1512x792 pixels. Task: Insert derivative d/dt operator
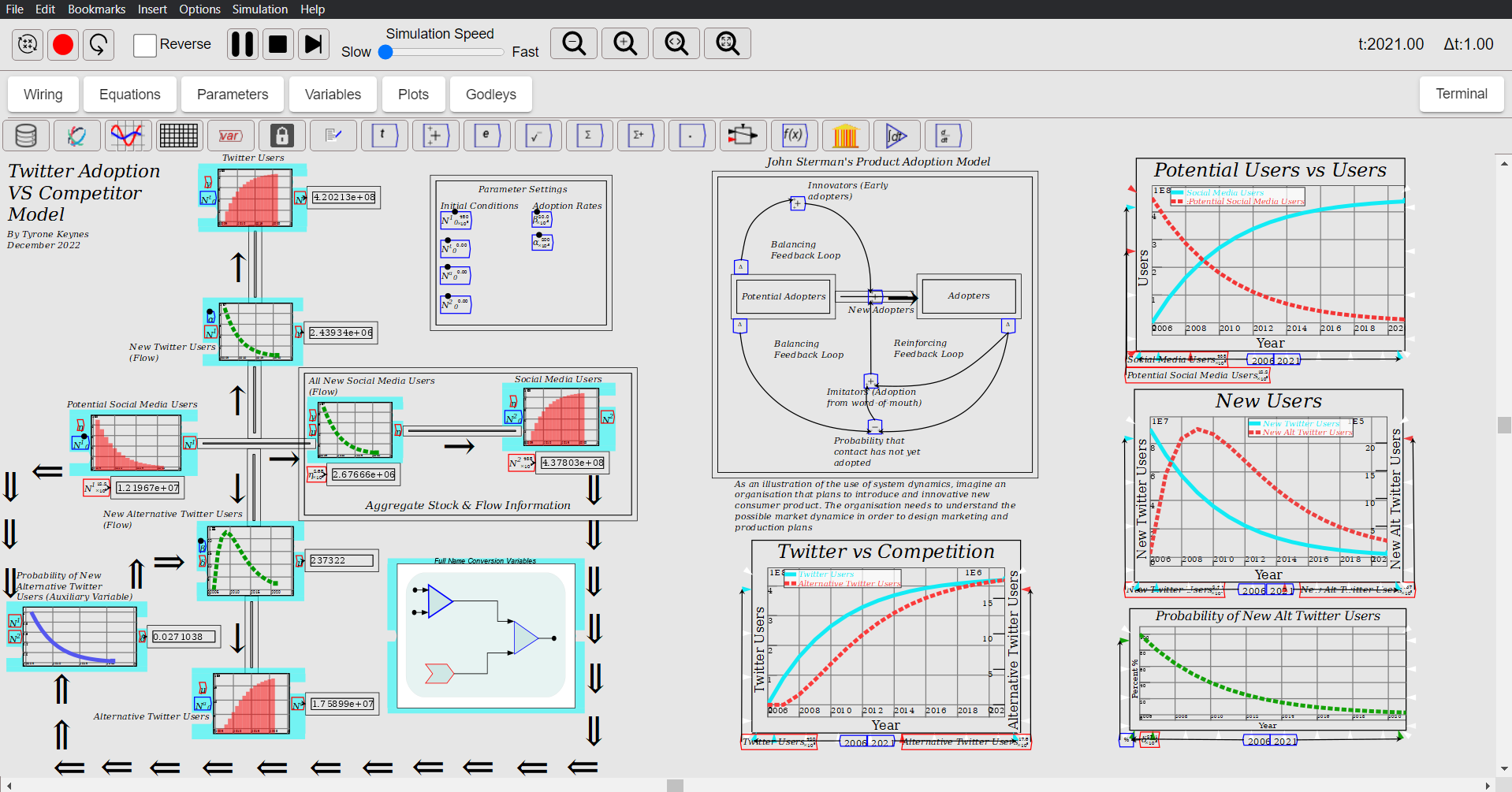pos(947,136)
